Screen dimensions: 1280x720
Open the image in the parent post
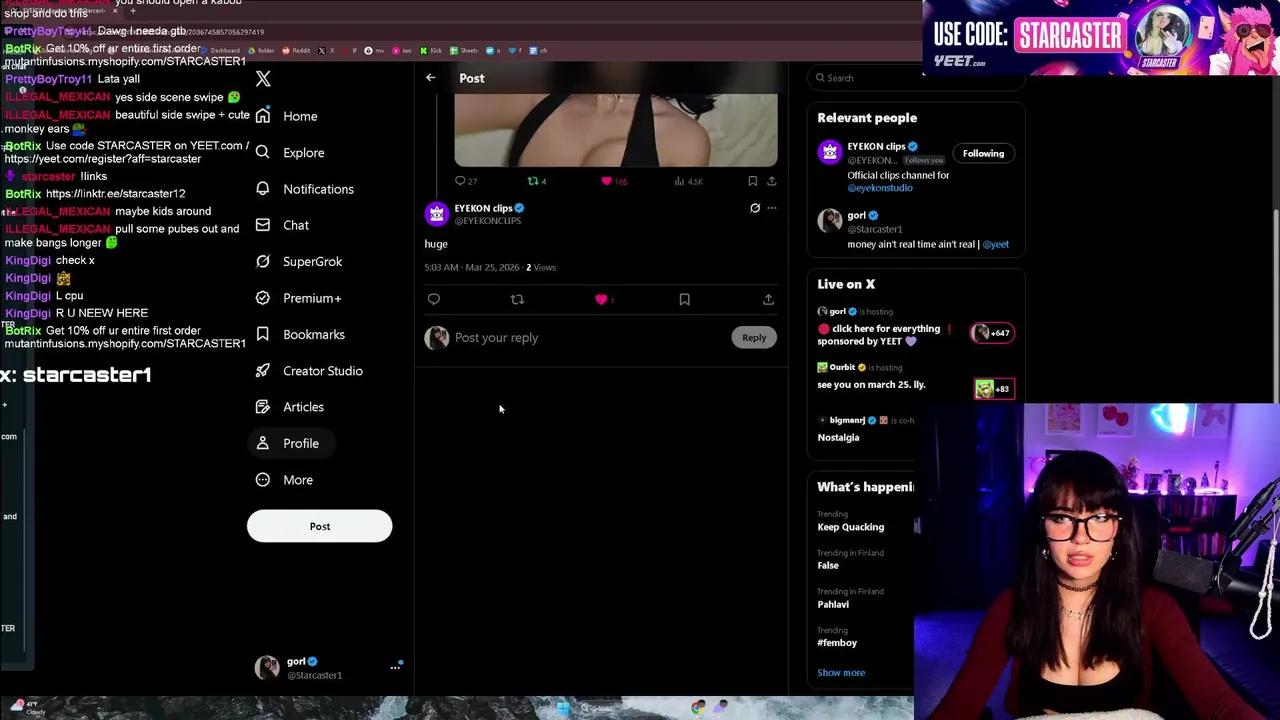[616, 130]
